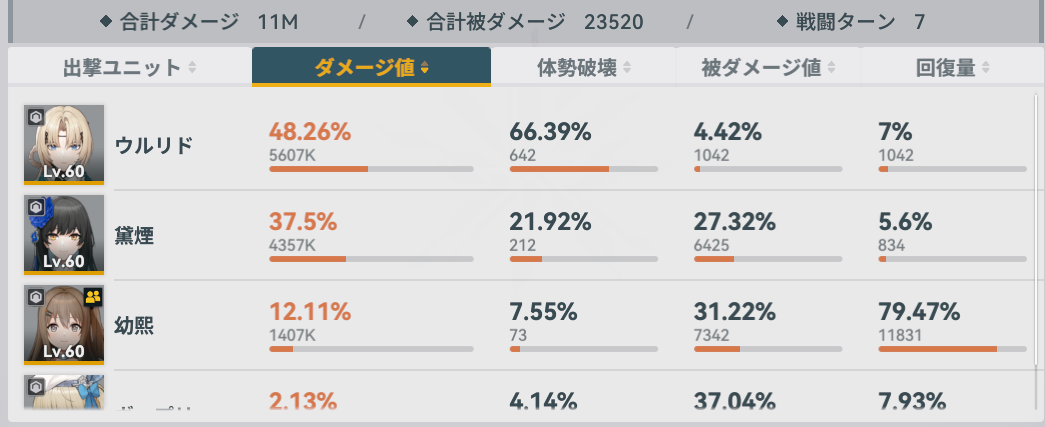Screen dimensions: 1045x427
Task: Click the ウルリド unit name
Action: click(154, 145)
